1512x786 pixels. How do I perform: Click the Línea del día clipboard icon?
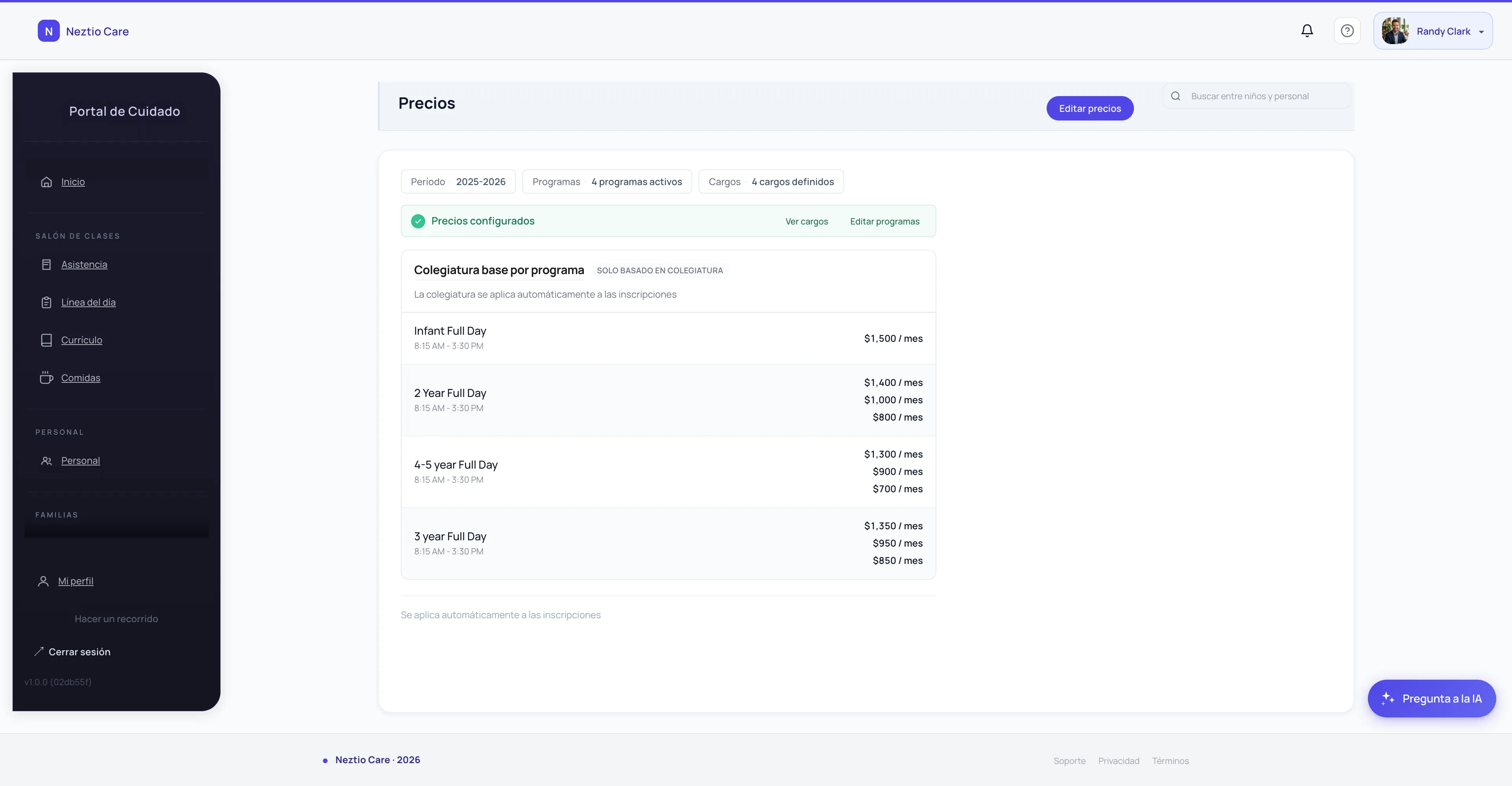[46, 302]
